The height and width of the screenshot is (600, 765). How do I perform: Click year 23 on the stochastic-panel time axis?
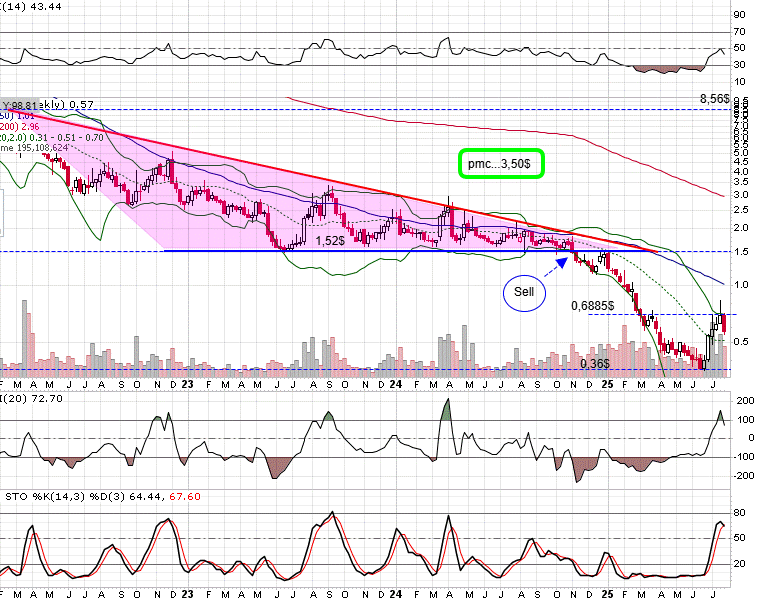pos(187,594)
